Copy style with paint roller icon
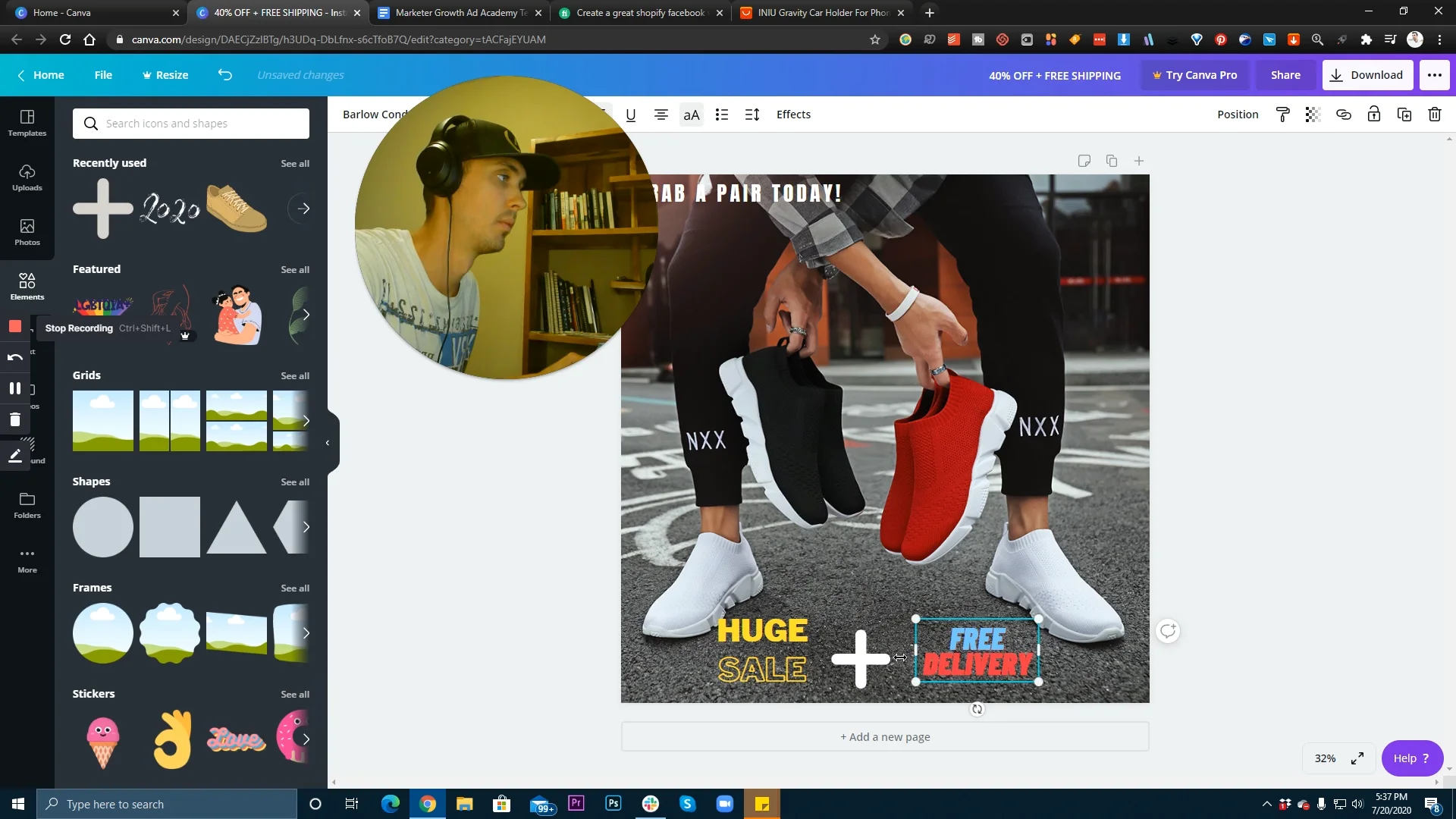The height and width of the screenshot is (819, 1456). click(x=1283, y=115)
